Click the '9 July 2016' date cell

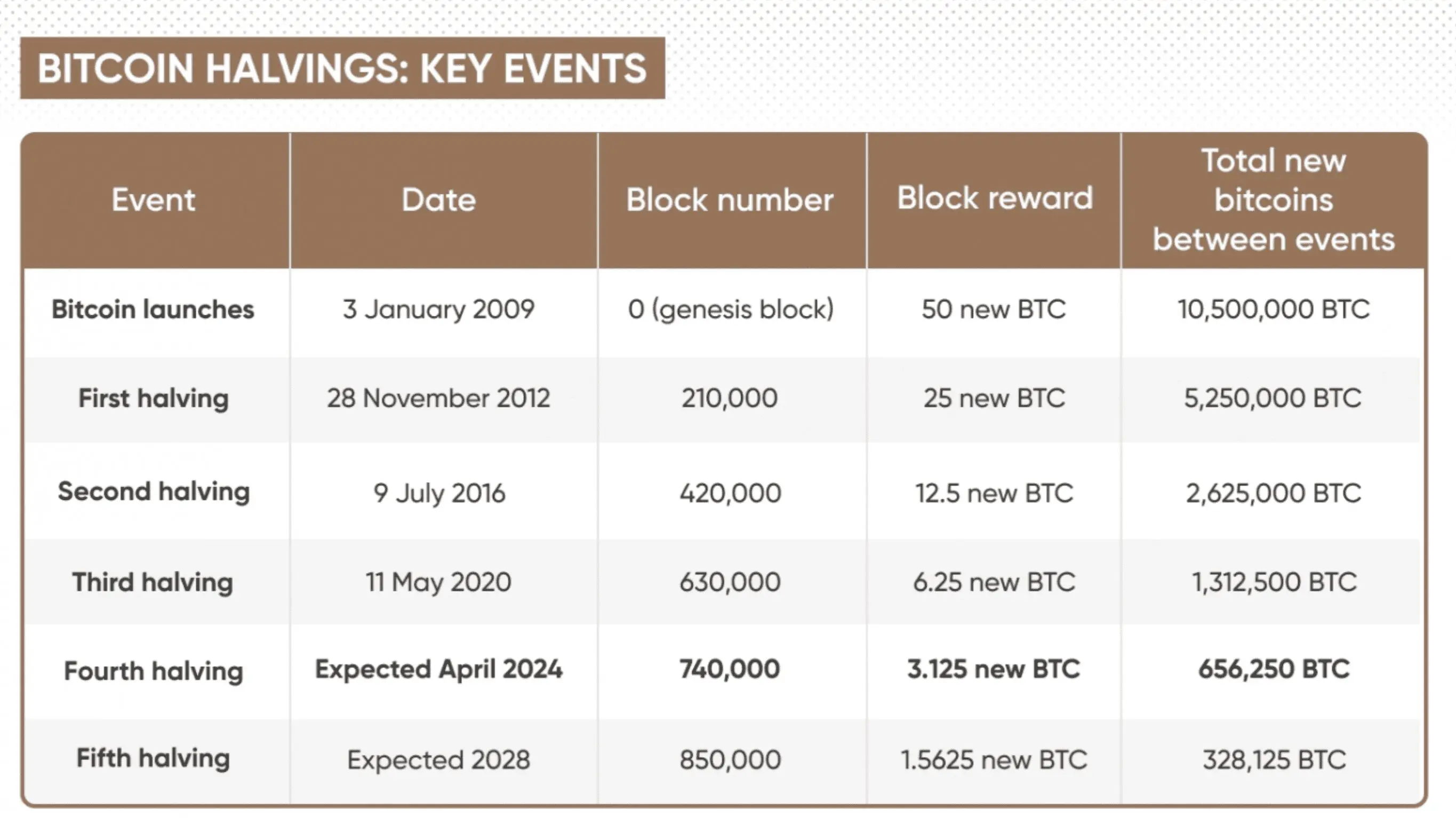coord(438,493)
